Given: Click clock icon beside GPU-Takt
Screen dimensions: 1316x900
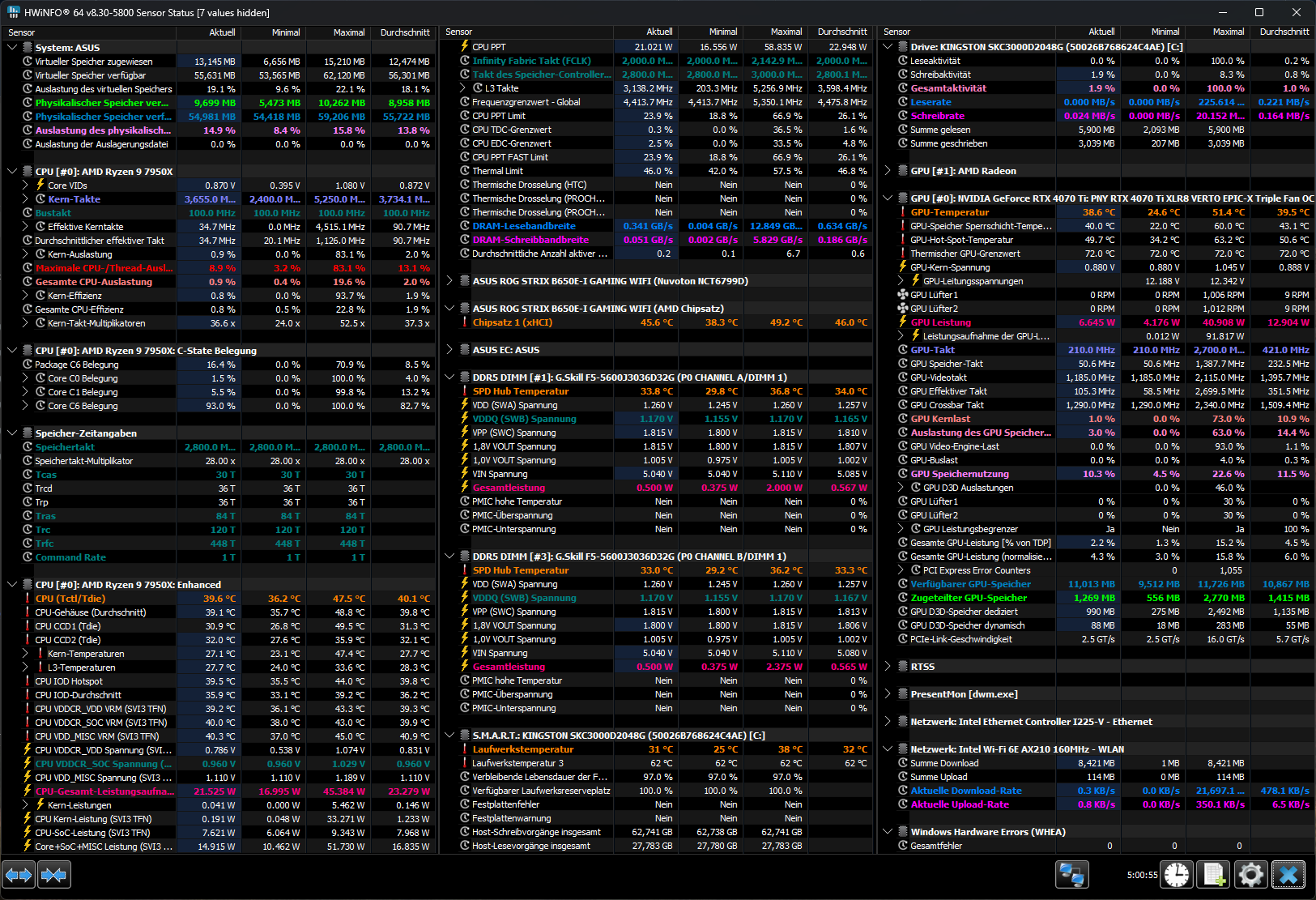Looking at the screenshot, I should (x=903, y=350).
